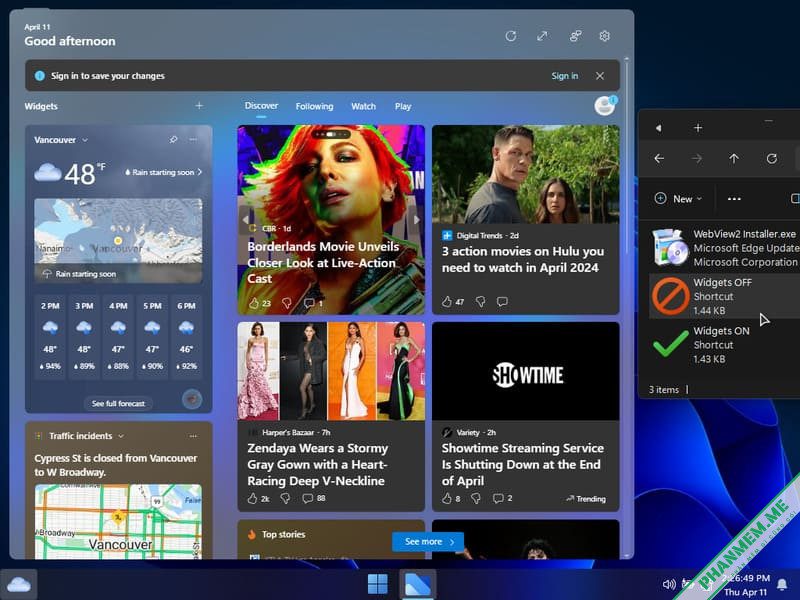Open Rain starting soon alert chevron
The width and height of the screenshot is (800, 600).
pos(199,172)
